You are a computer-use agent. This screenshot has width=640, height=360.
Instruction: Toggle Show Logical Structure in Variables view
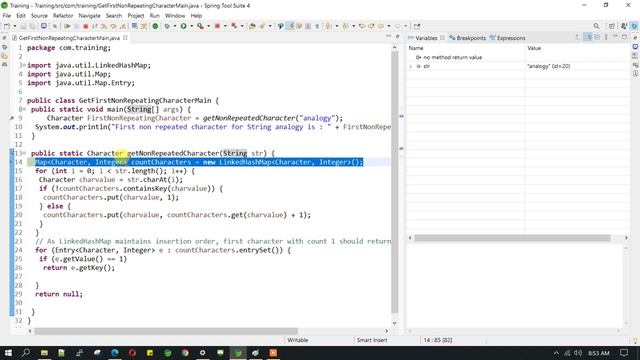[x=588, y=37]
